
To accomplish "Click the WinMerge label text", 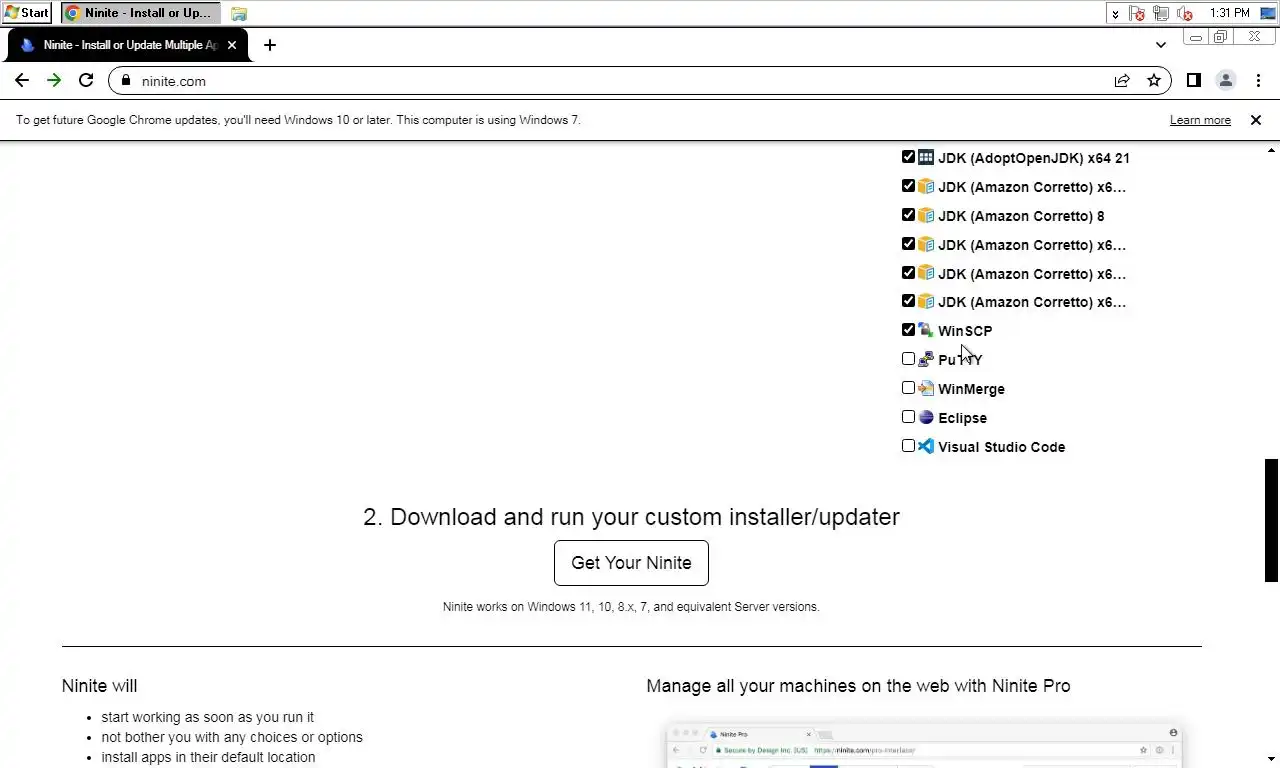I will (971, 389).
